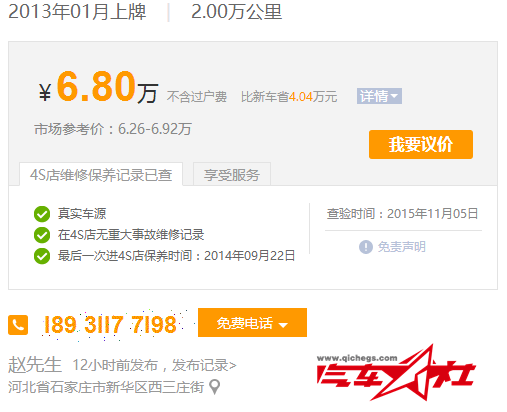Click the address 河北省石家庄市新华区西三庄街

click(106, 387)
